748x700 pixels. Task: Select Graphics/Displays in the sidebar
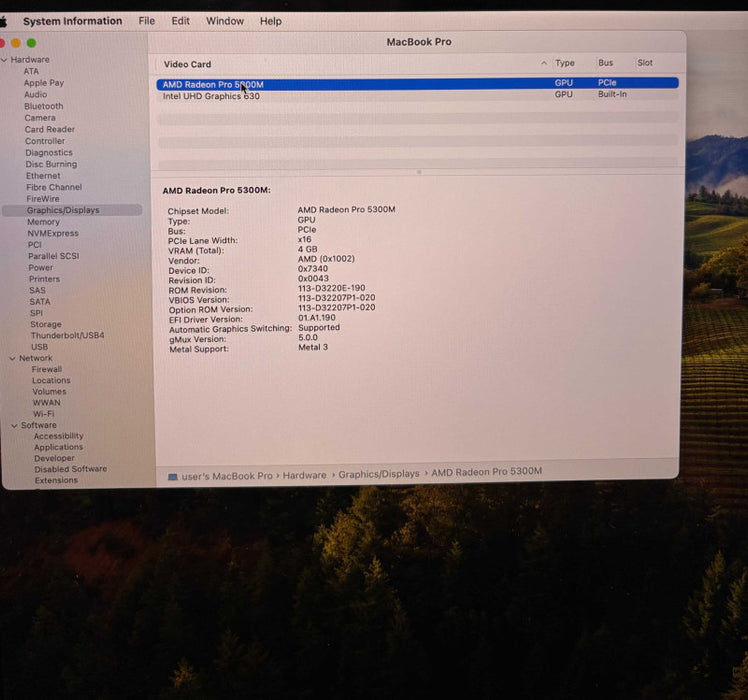[73, 210]
